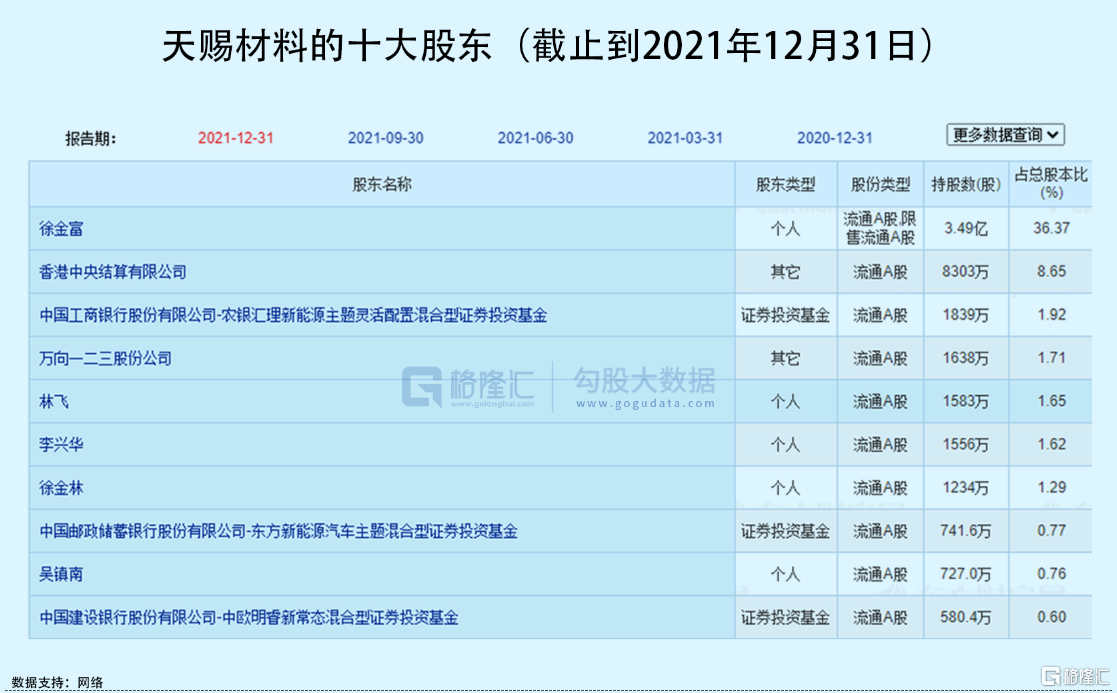Select the 36.37 percentage cell

[1051, 229]
